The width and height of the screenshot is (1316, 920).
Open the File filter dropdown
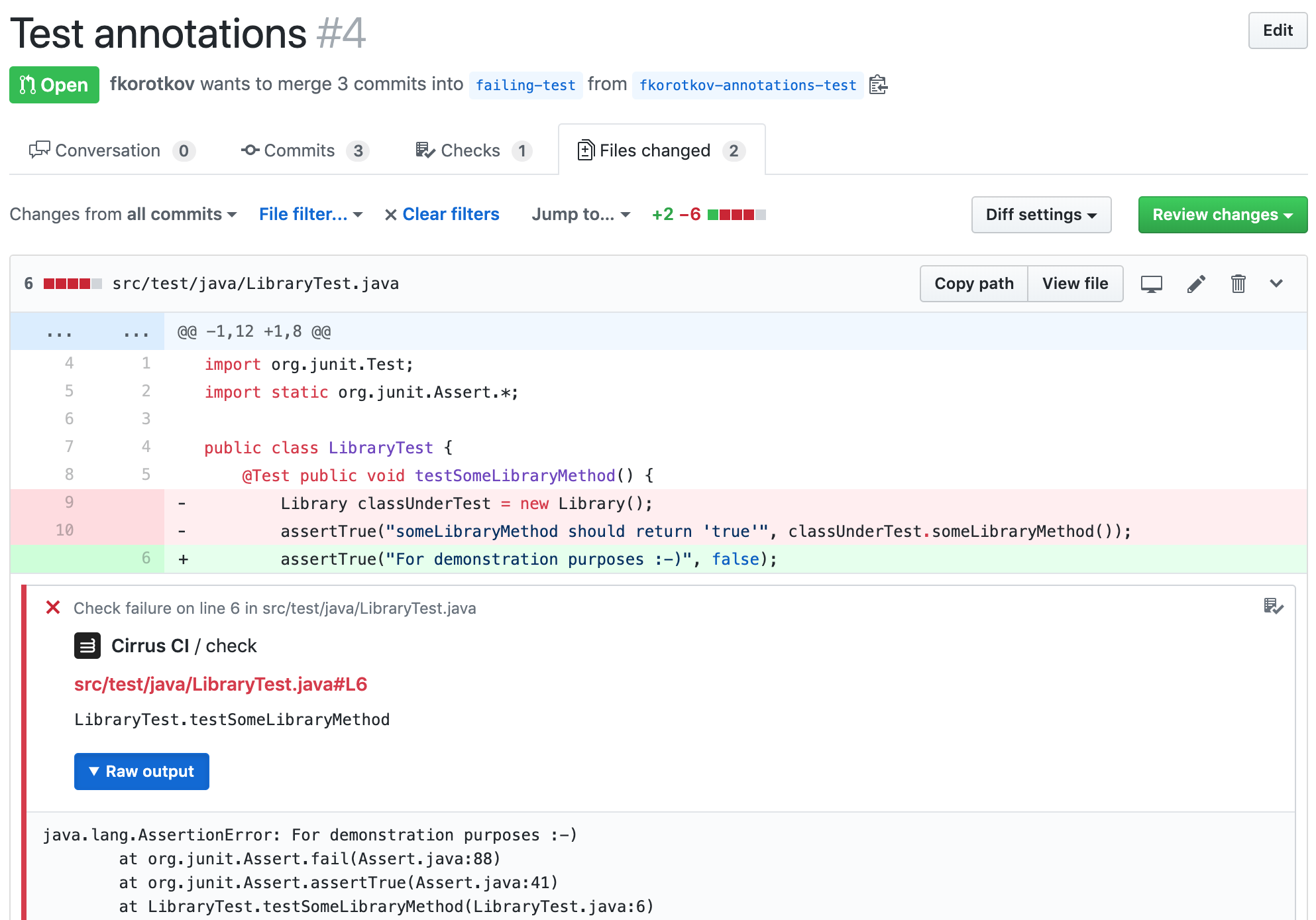point(310,214)
